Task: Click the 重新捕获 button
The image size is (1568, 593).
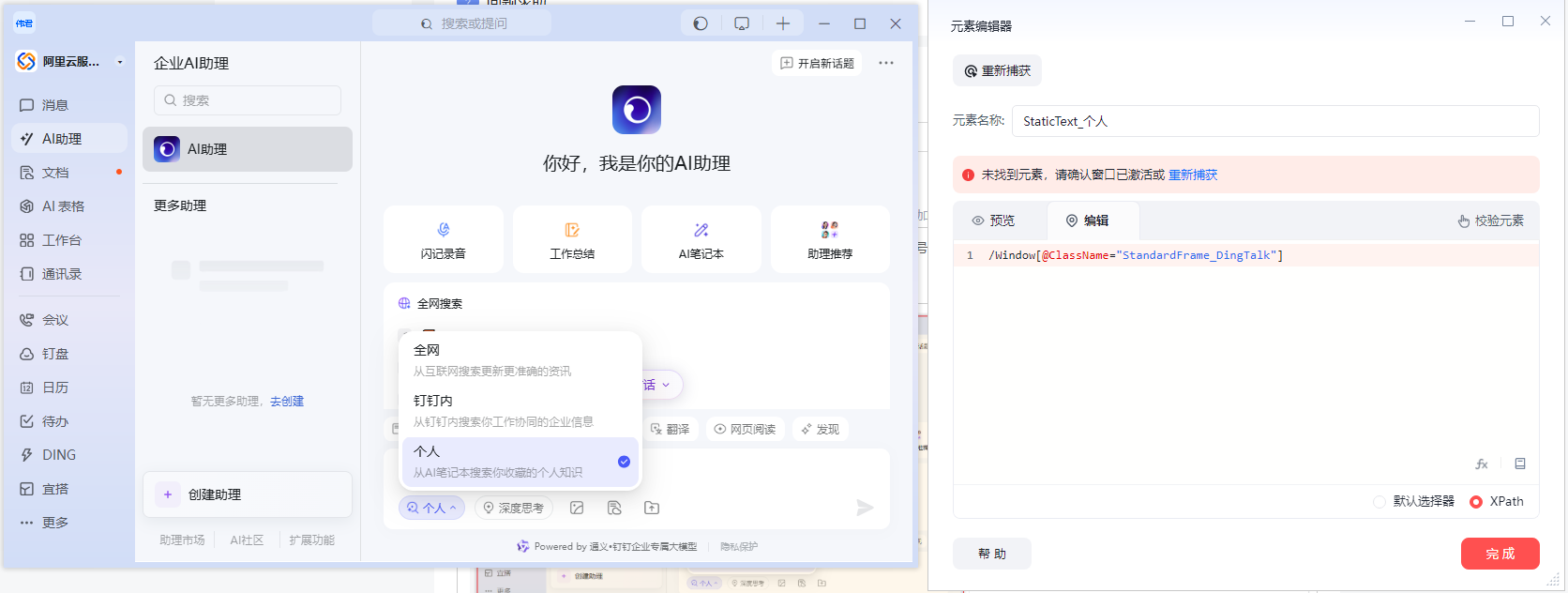Action: click(997, 70)
